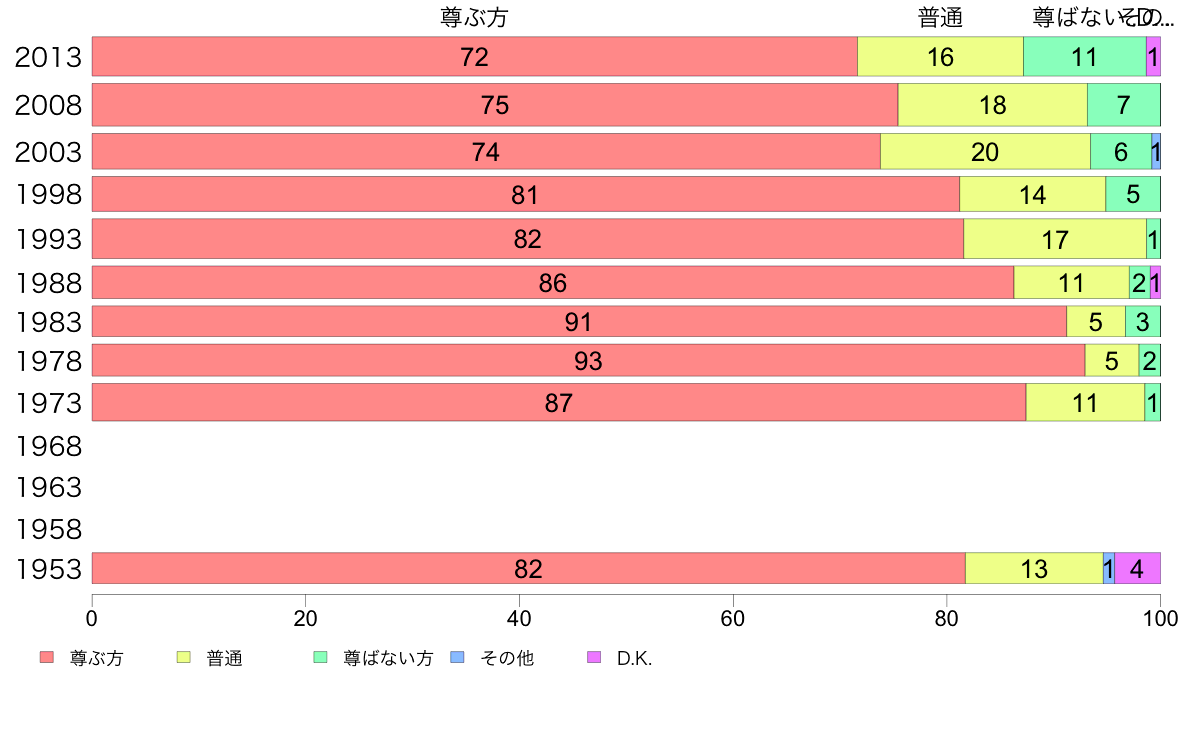This screenshot has width=1188, height=736.
Task: Click the blue その他 legend swatch
Action: click(x=457, y=657)
